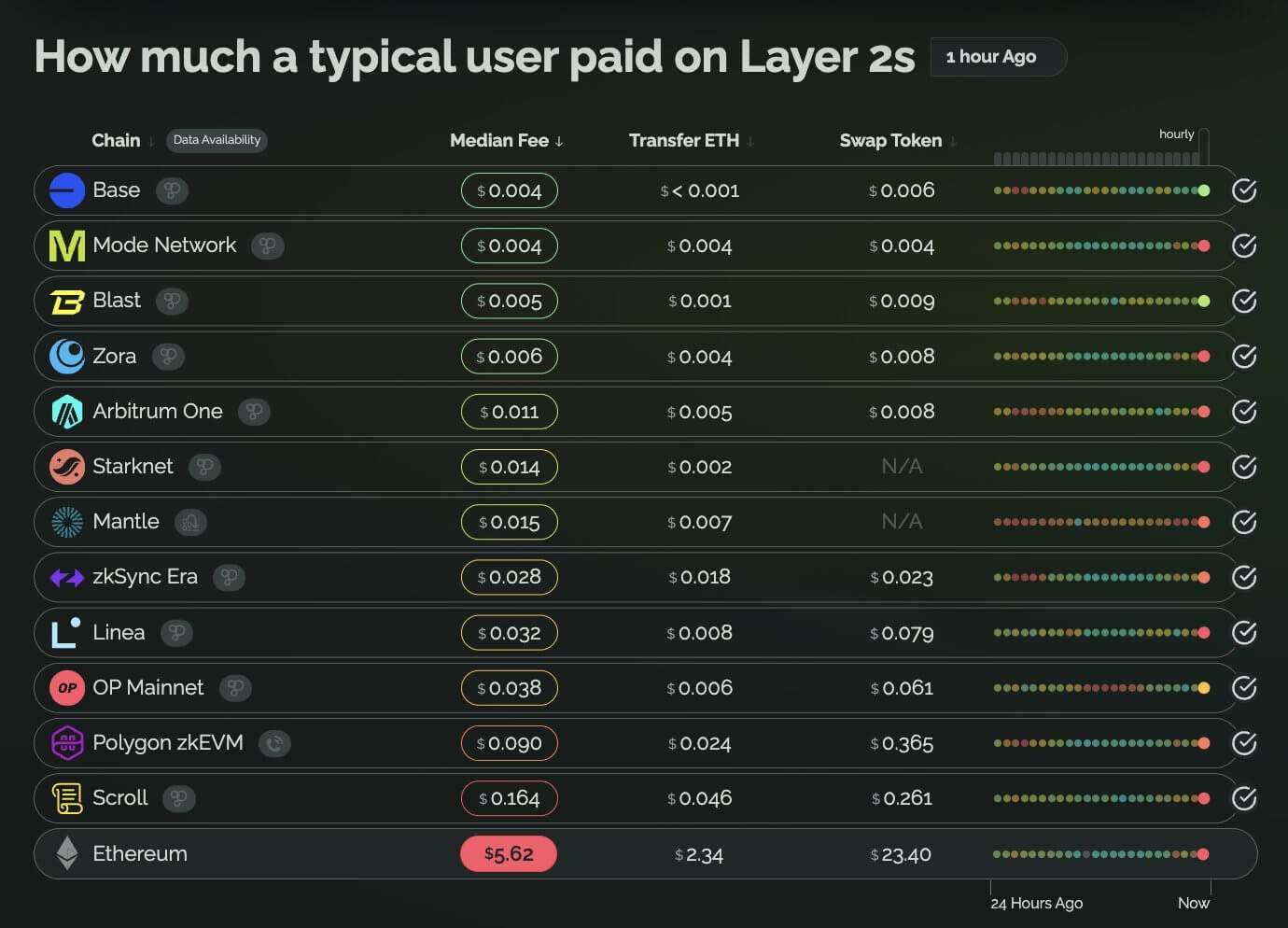The height and width of the screenshot is (928, 1288).
Task: Click Starknet data availability badge icon
Action: tap(204, 467)
